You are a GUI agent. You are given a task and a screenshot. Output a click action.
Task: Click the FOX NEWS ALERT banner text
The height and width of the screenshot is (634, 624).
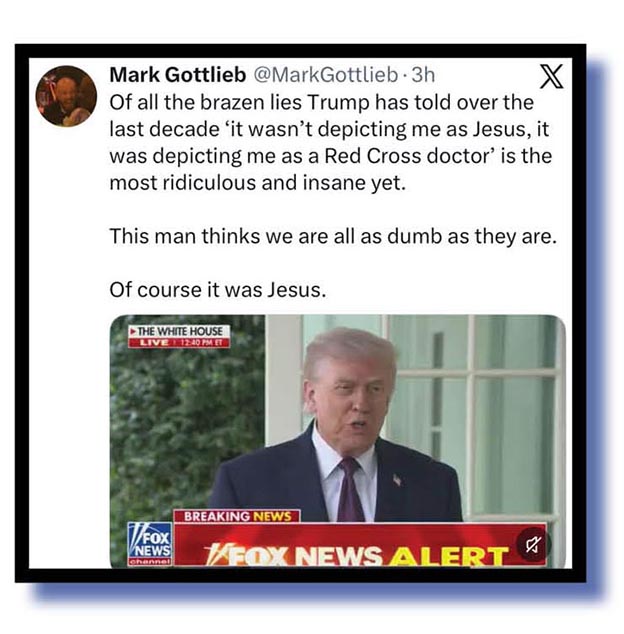[x=356, y=555]
